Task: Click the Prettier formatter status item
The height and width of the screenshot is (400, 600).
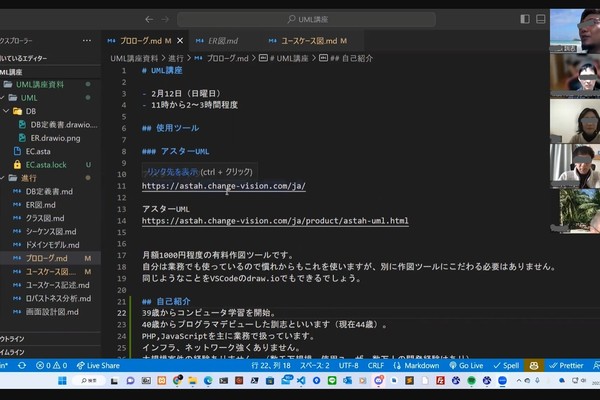Action: click(x=566, y=366)
